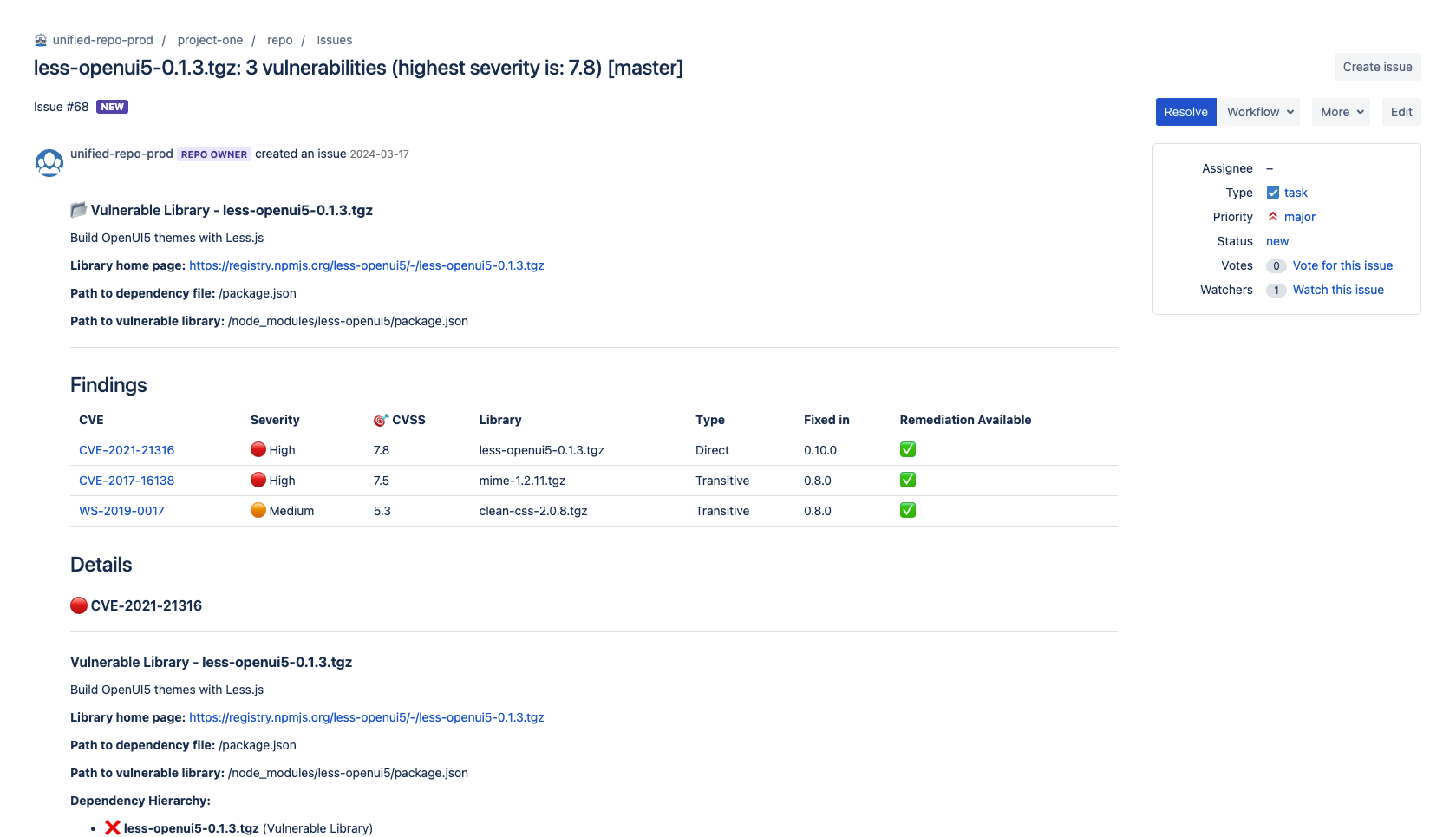Click the red X icon in Dependency Hierarchy

(113, 827)
